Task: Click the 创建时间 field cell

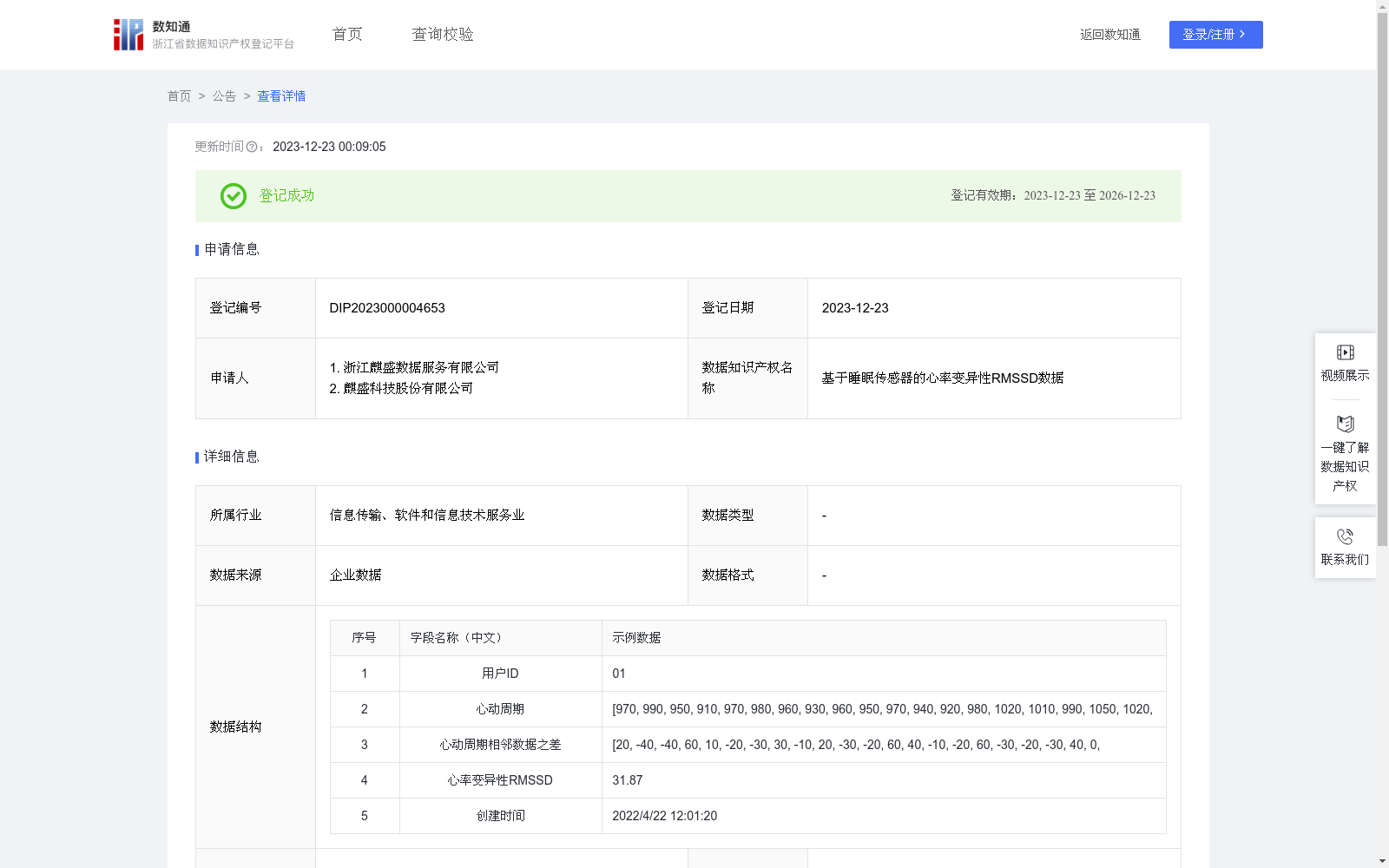Action: click(x=501, y=816)
